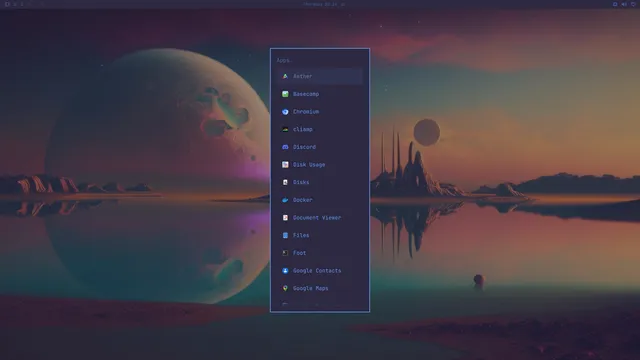
Task: Click the Document Viewer icon
Action: point(285,218)
